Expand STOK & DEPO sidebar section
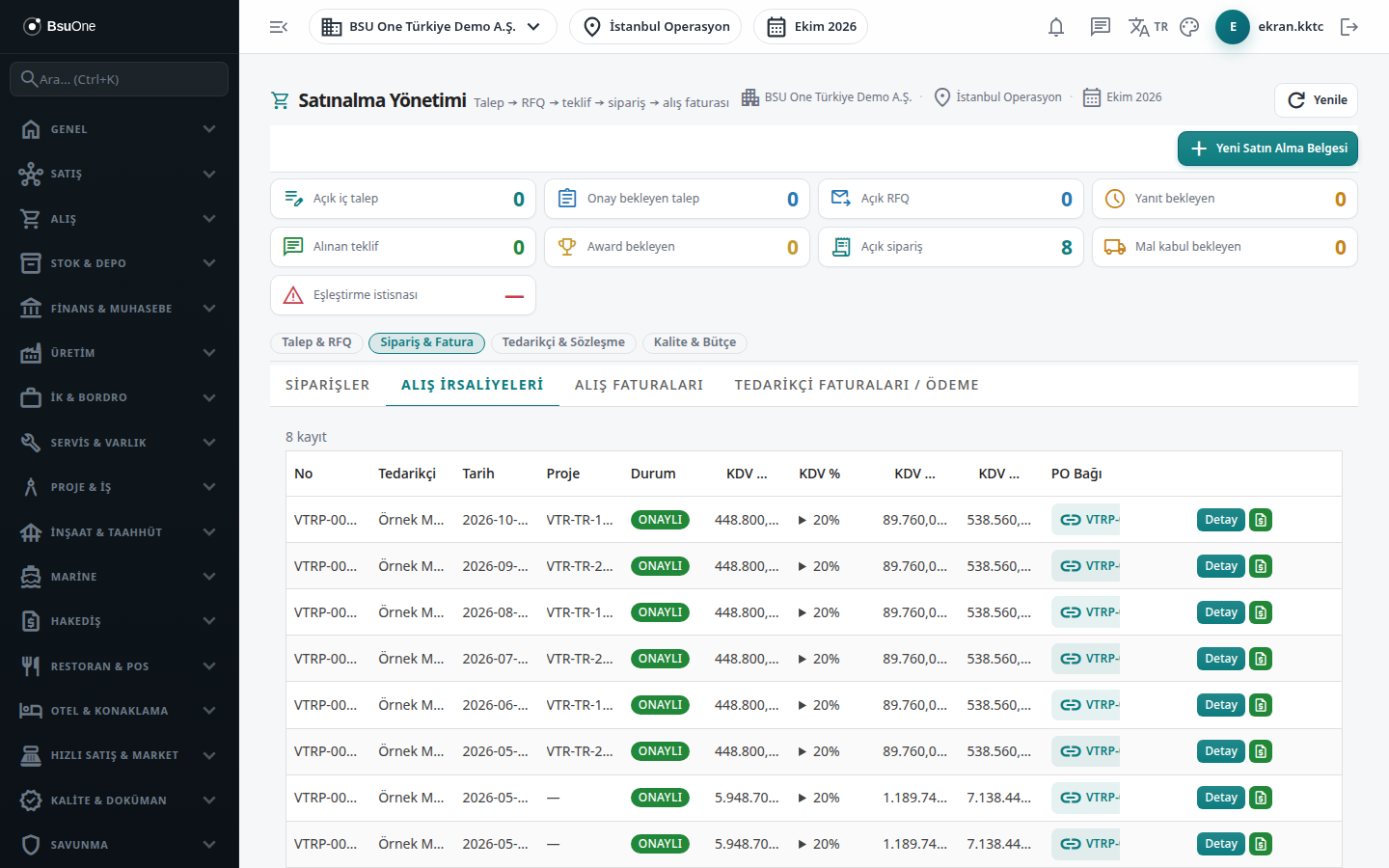1389x868 pixels. pos(120,263)
